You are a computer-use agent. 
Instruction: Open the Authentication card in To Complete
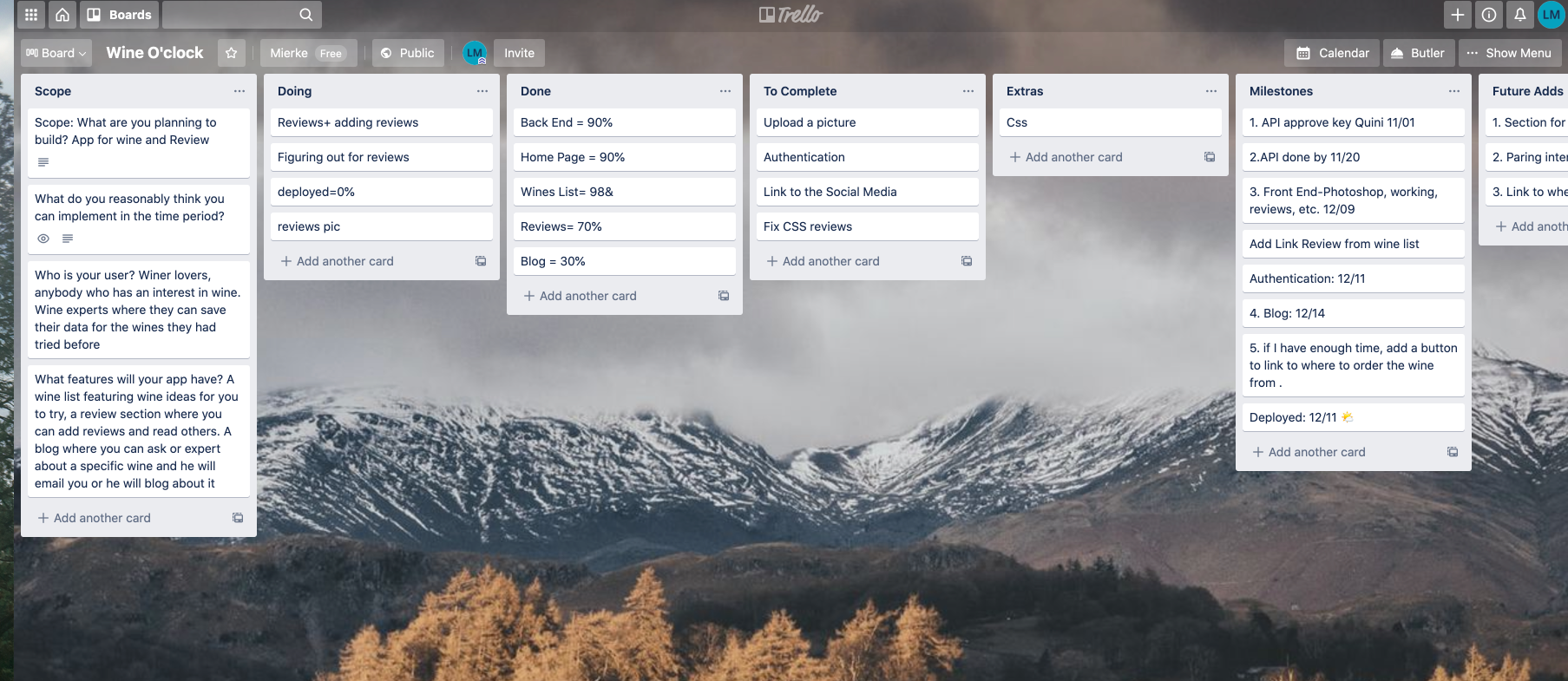(868, 157)
